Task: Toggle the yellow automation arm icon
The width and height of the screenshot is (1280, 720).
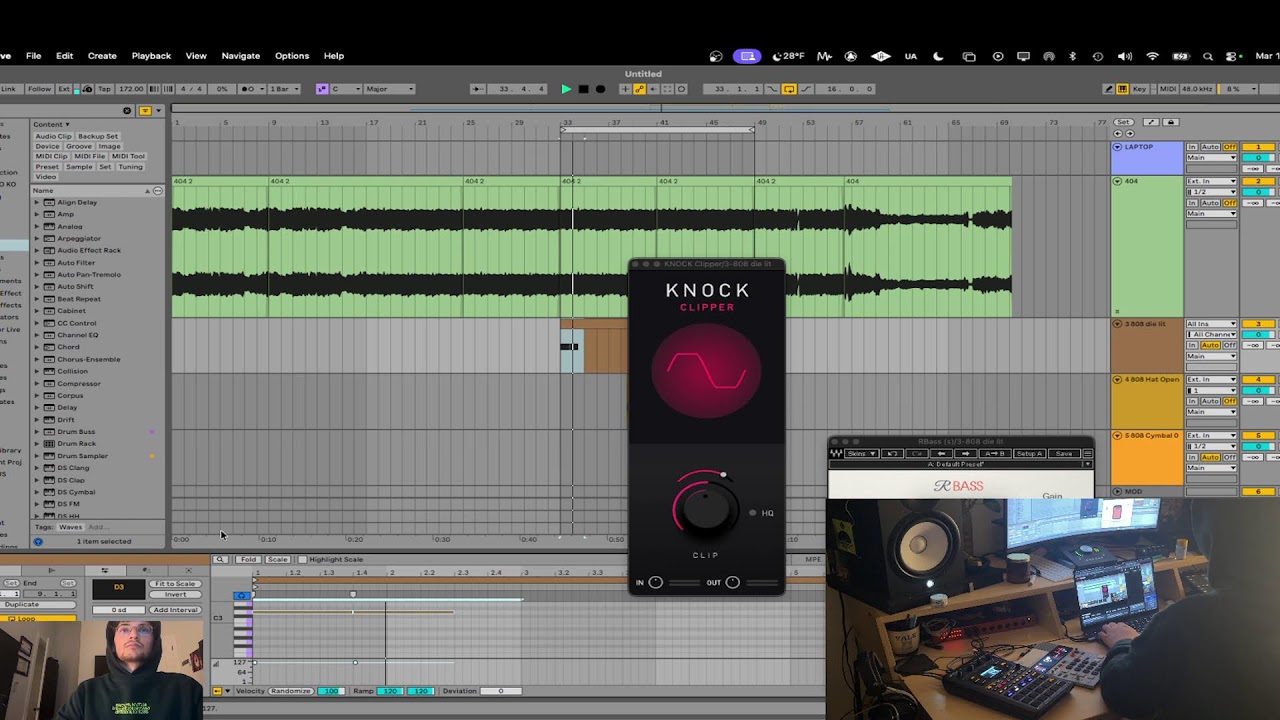Action: [639, 89]
